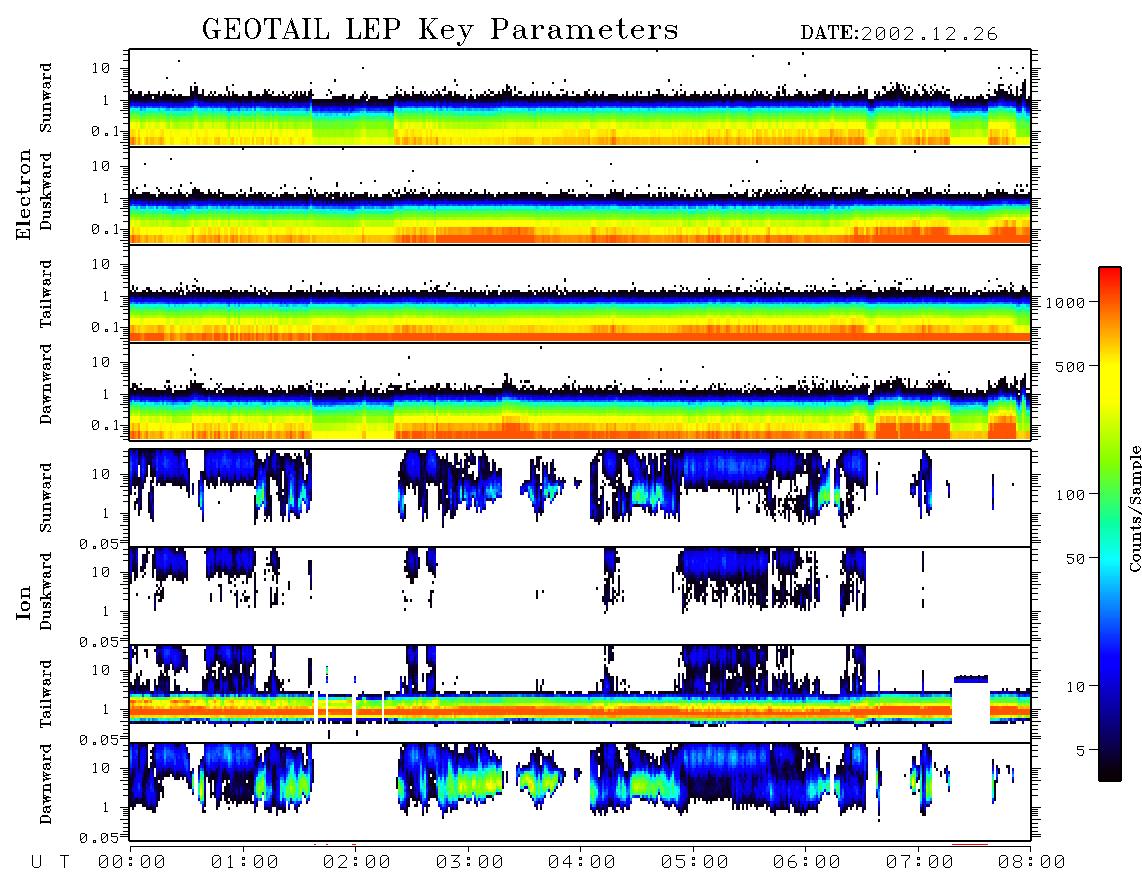Select the Ion Tailward panel label
Image resolution: width=1142 pixels, height=880 pixels.
point(46,693)
